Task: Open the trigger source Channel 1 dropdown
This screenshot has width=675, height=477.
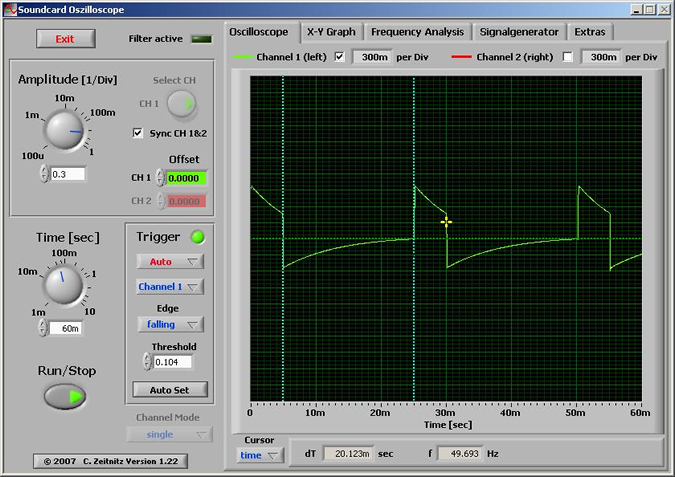Action: (x=169, y=287)
